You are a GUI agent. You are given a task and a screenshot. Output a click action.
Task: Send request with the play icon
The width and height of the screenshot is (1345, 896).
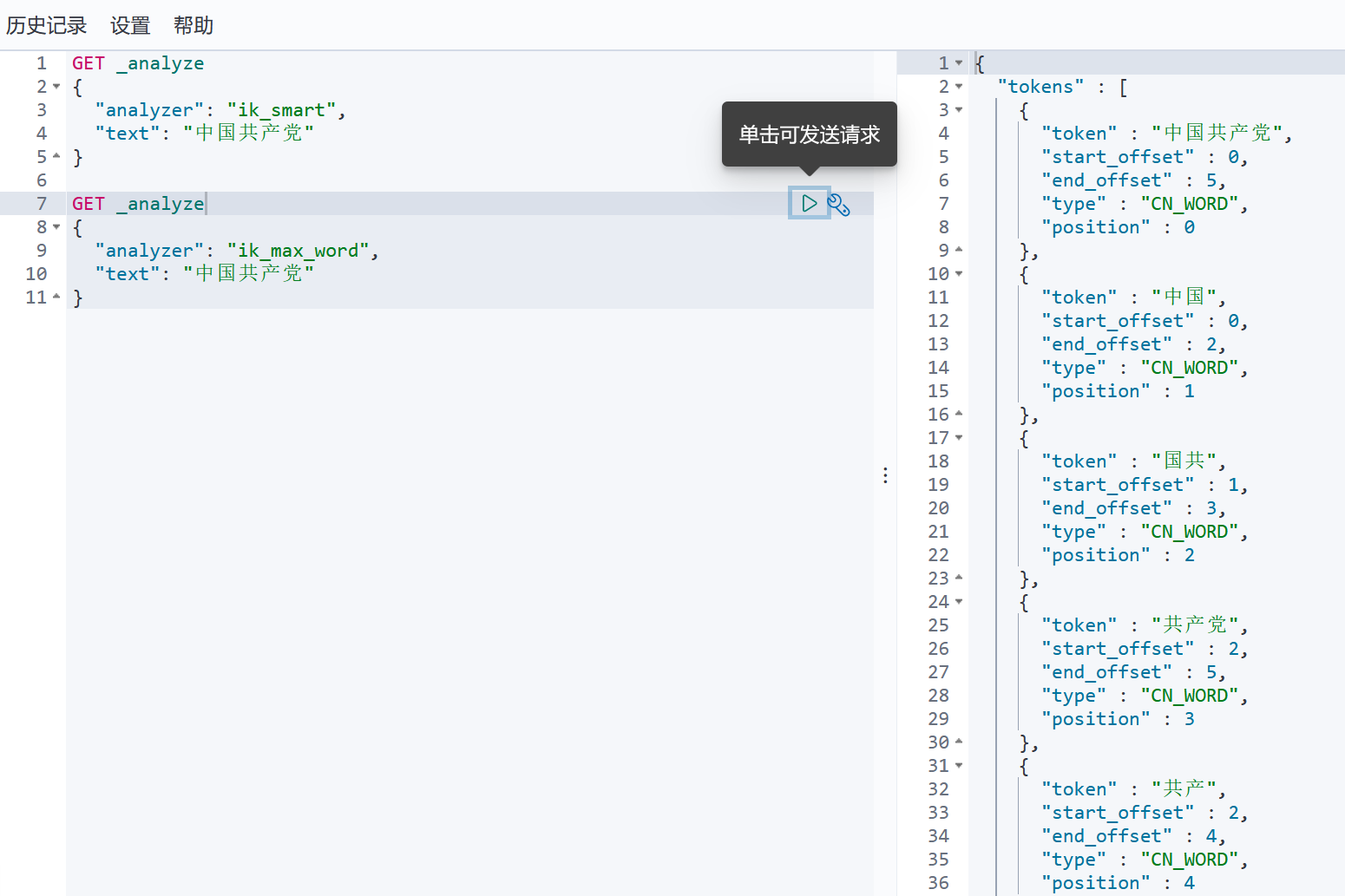coord(809,203)
